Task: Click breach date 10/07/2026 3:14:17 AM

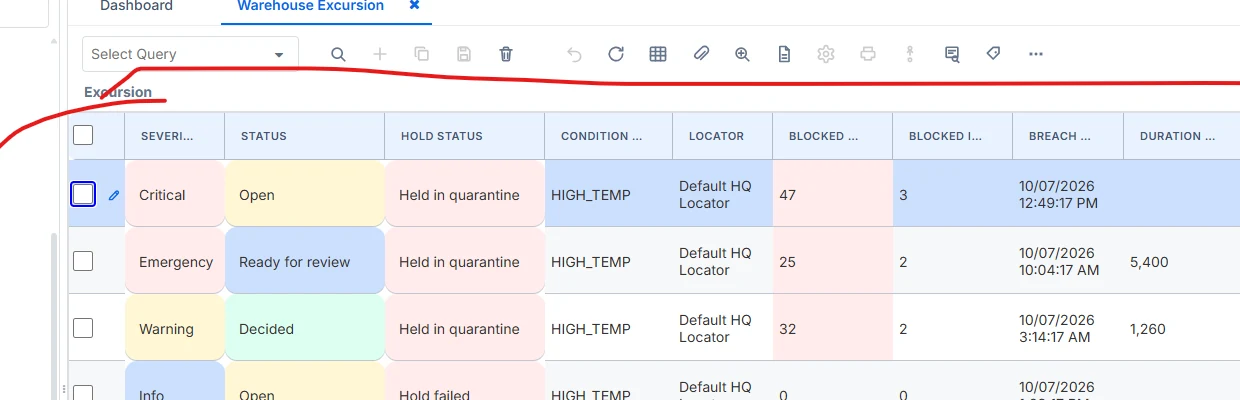Action: [x=1058, y=329]
